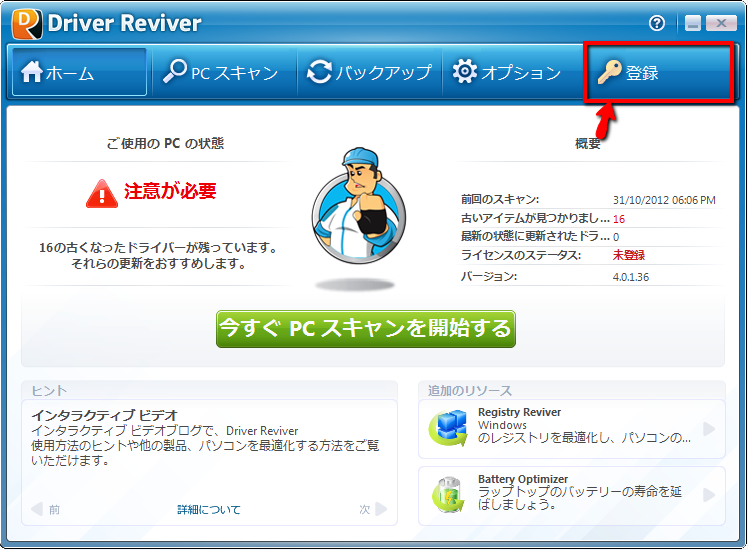Viewport: 748px width, 550px height.
Task: Open the バックアップ tab
Action: click(x=369, y=72)
